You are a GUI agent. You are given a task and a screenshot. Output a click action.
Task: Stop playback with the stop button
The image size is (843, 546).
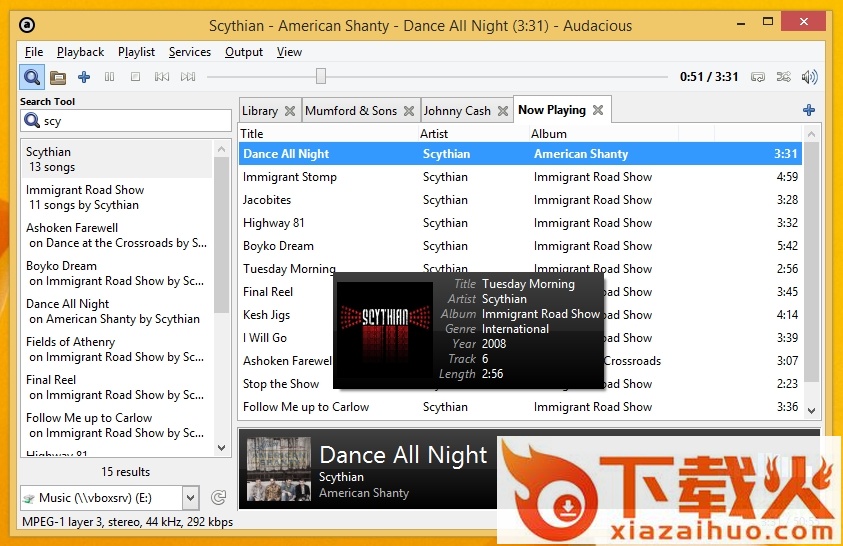pyautogui.click(x=135, y=77)
